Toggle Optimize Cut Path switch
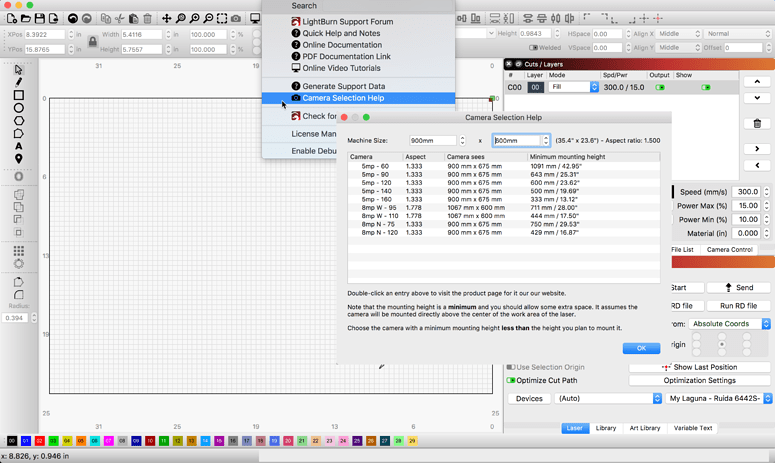775x463 pixels. point(511,380)
